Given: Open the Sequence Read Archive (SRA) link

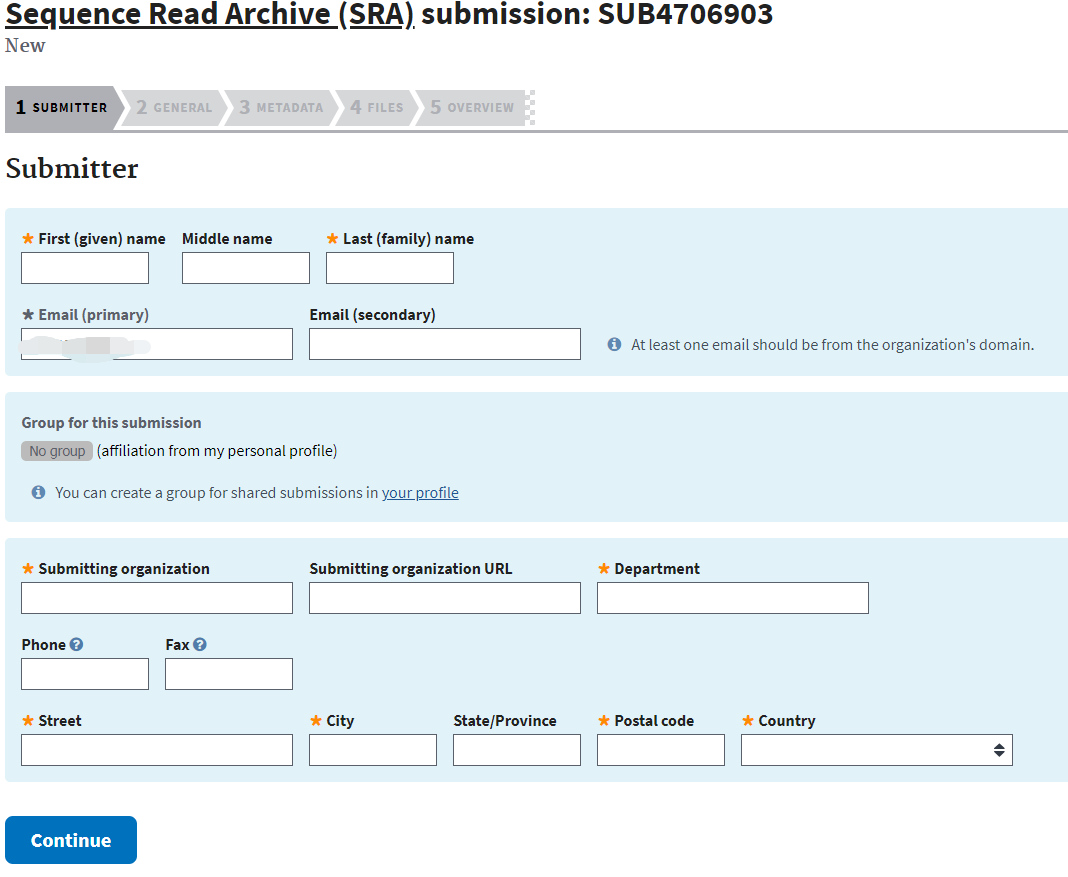Looking at the screenshot, I should point(209,14).
